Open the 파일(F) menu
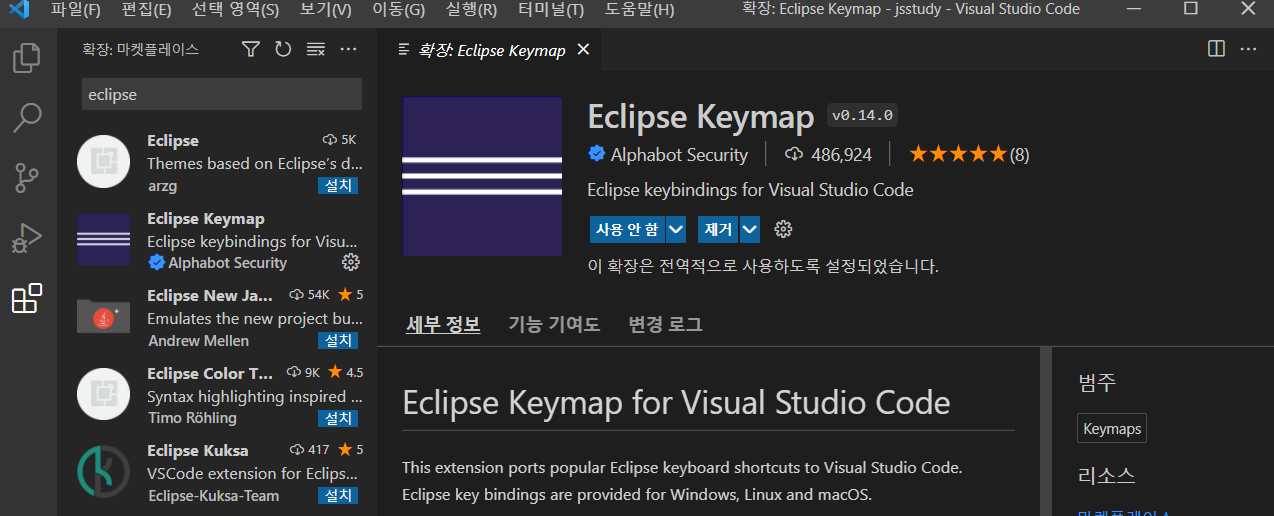 click(75, 10)
